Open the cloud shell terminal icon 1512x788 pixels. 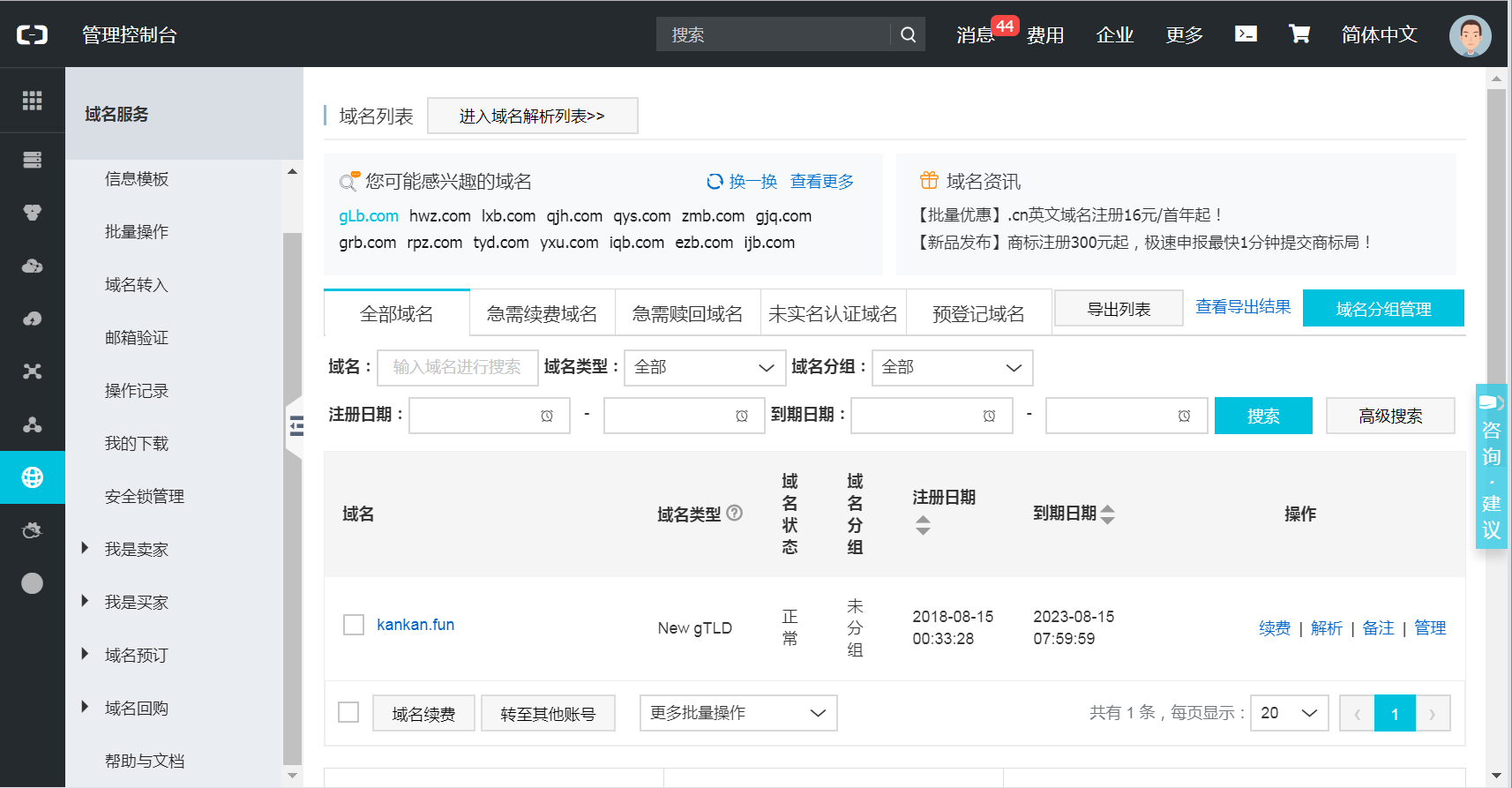[x=1246, y=34]
